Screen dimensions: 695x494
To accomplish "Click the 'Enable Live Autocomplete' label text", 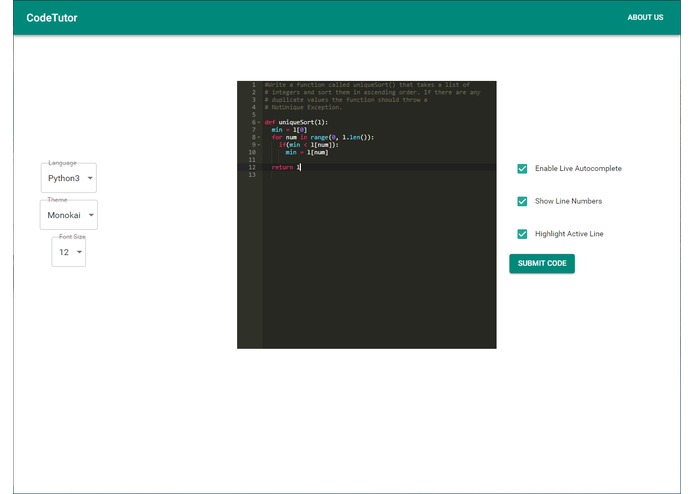I will coord(578,168).
